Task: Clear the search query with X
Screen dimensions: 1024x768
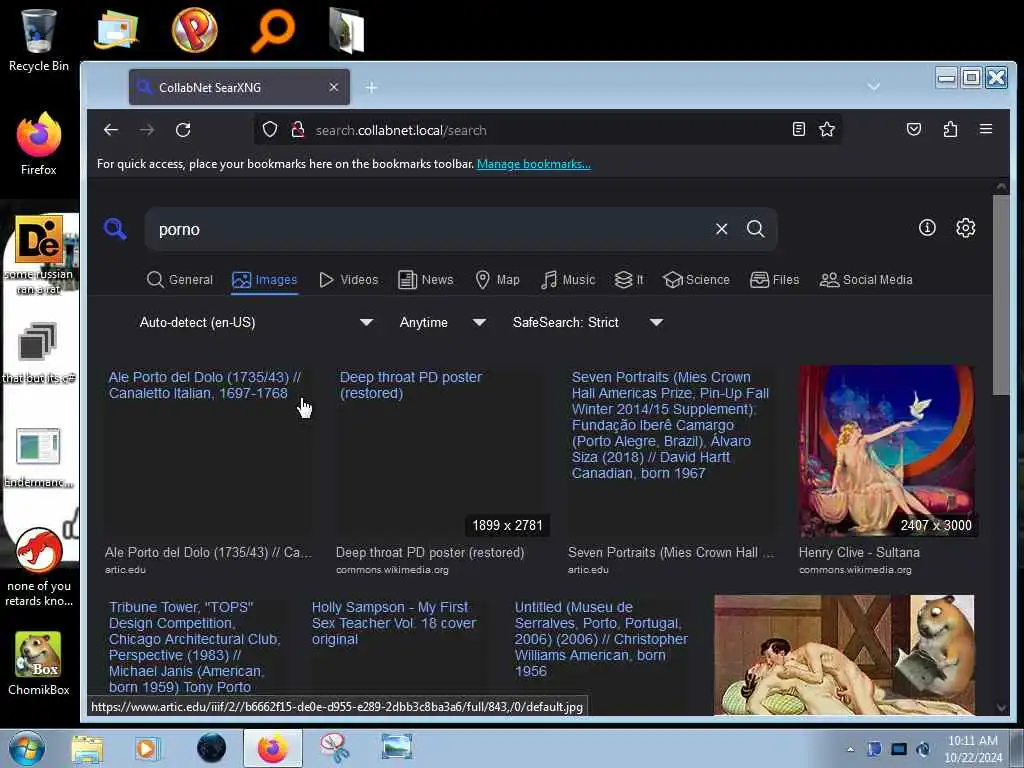Action: coord(722,229)
